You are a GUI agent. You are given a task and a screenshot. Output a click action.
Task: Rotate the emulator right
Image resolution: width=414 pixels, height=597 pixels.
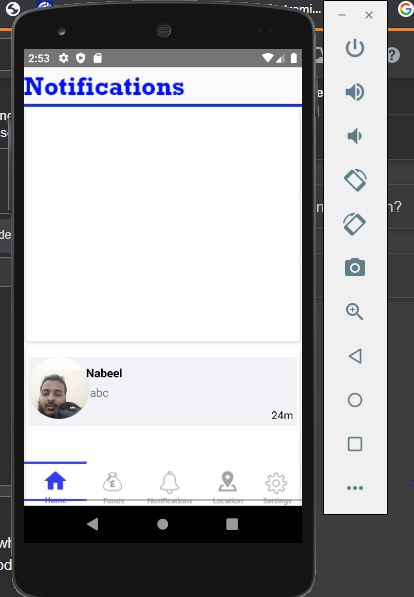[x=355, y=223]
